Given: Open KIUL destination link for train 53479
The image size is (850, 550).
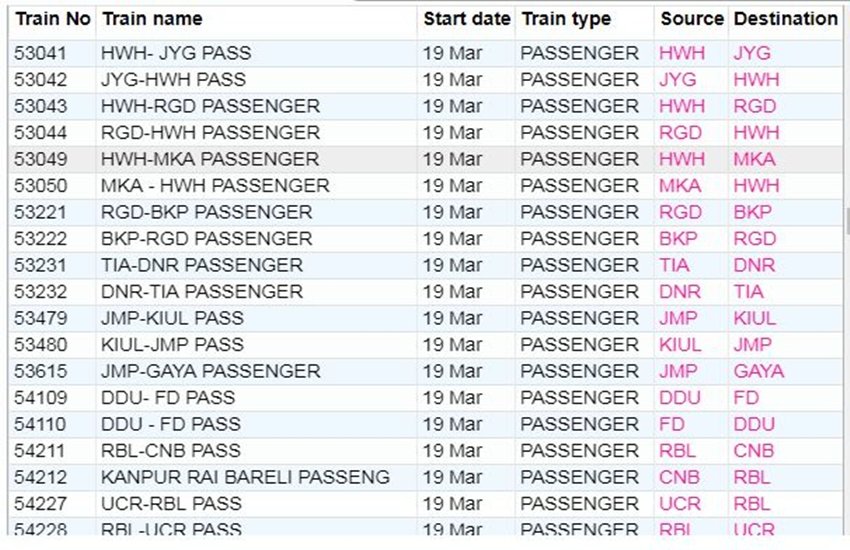Looking at the screenshot, I should [754, 318].
